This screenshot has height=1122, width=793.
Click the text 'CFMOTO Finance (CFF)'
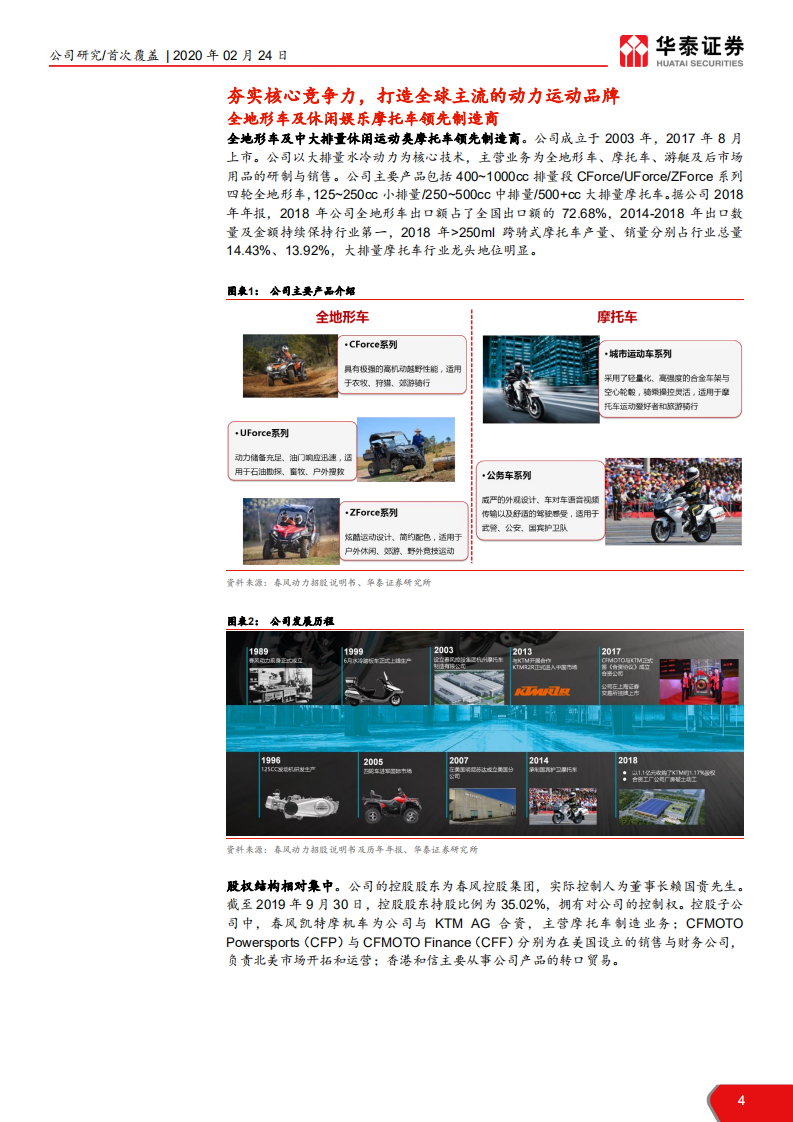pyautogui.click(x=439, y=942)
